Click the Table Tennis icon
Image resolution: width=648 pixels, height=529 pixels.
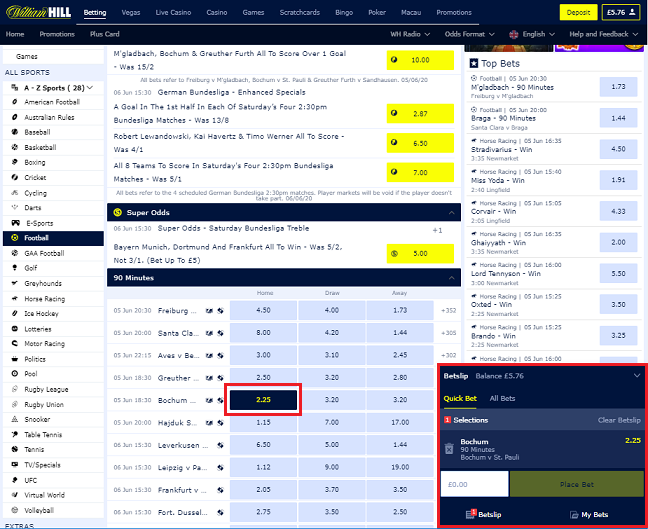15,434
